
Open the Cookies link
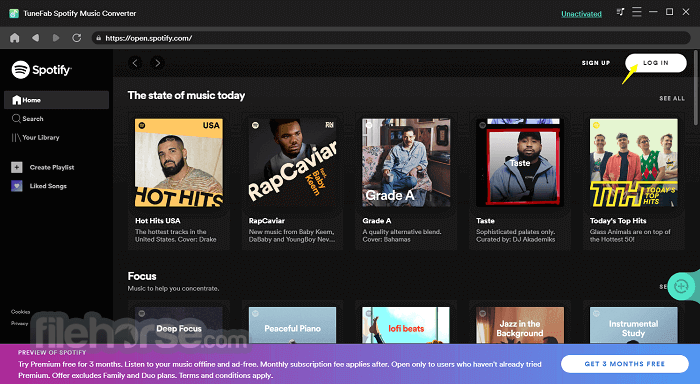[x=21, y=312]
